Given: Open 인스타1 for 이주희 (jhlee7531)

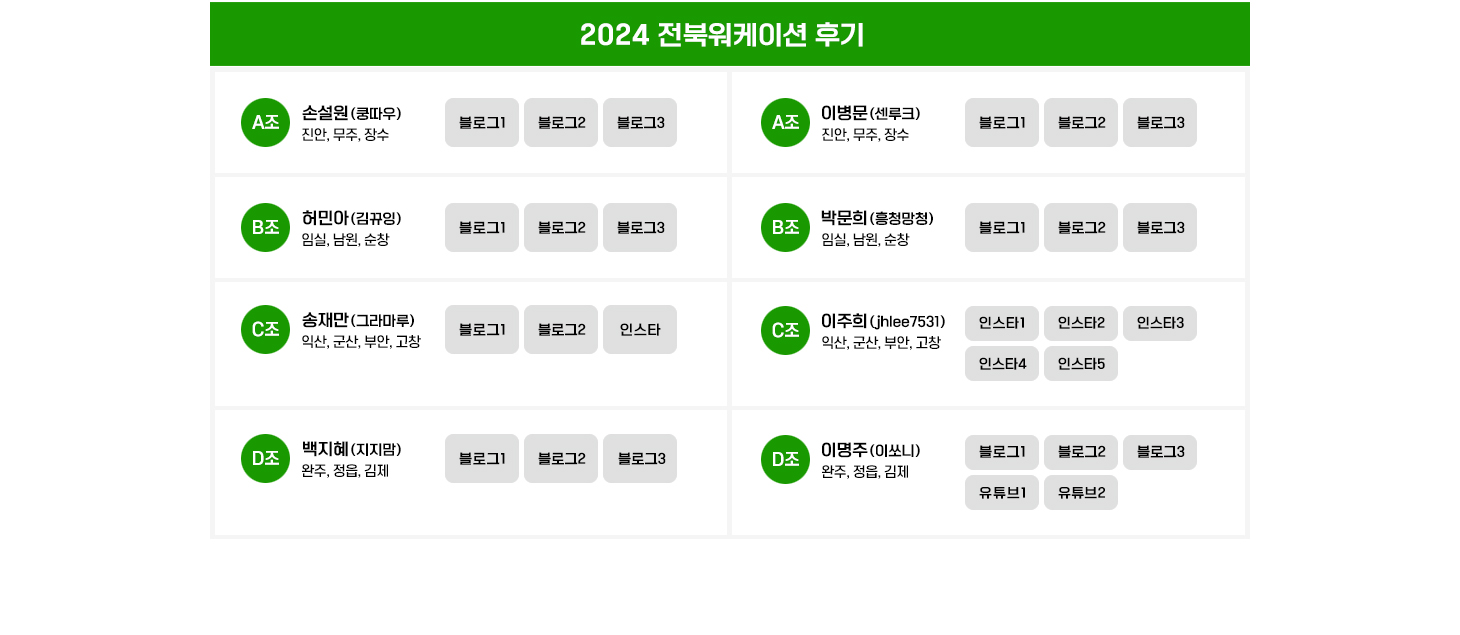Looking at the screenshot, I should click(1002, 323).
